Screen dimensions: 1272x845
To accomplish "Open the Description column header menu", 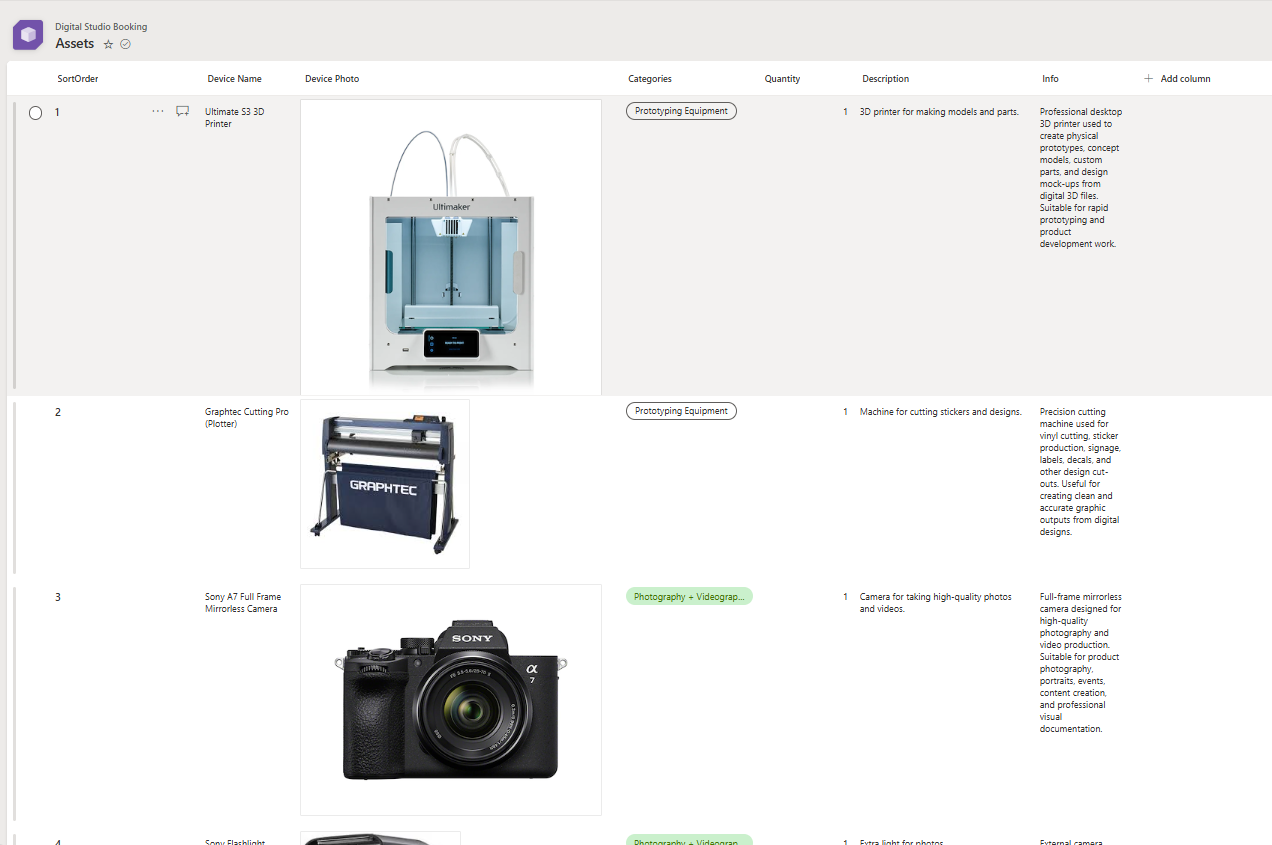I will 886,79.
